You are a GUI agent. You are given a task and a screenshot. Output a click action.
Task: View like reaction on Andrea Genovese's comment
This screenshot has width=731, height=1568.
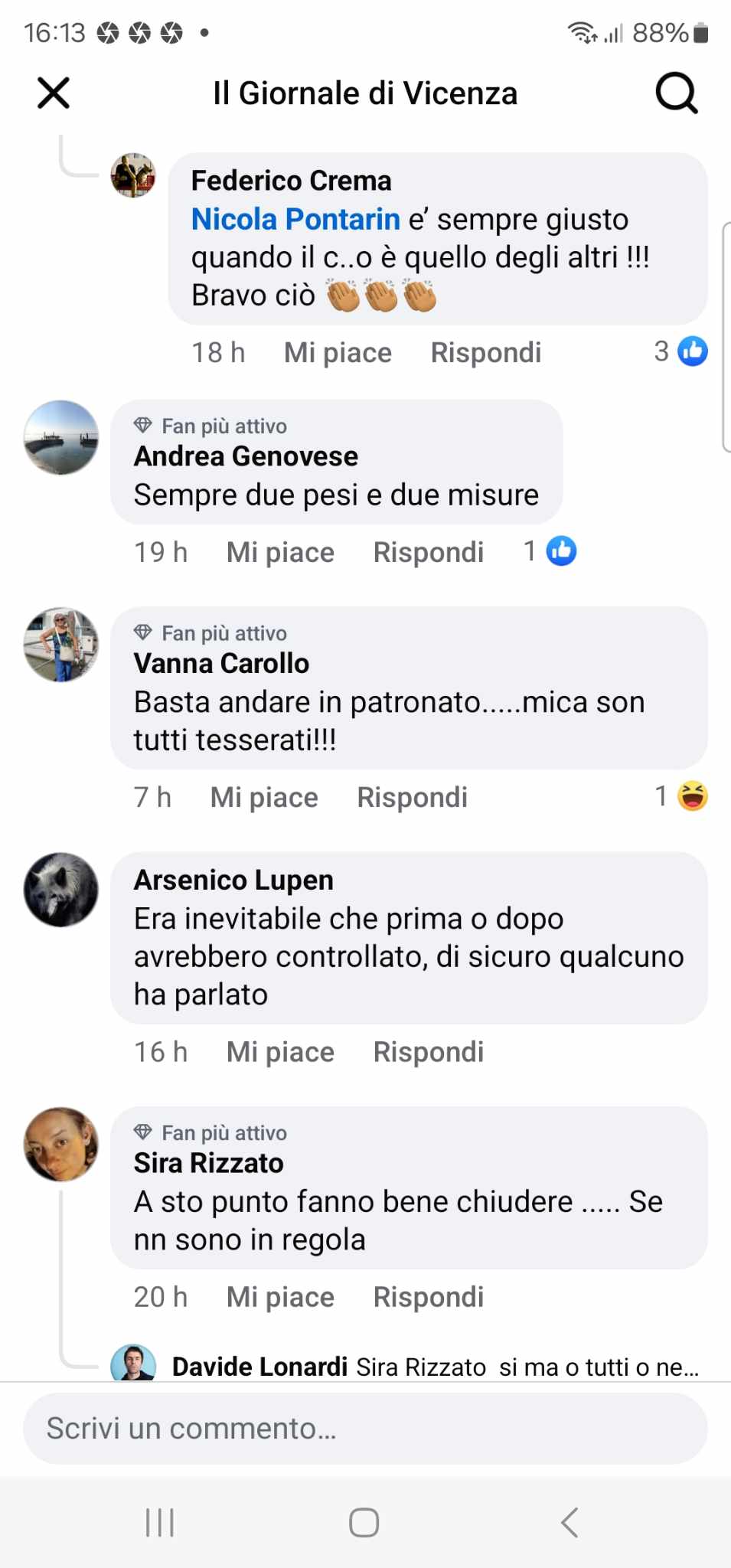(550, 551)
